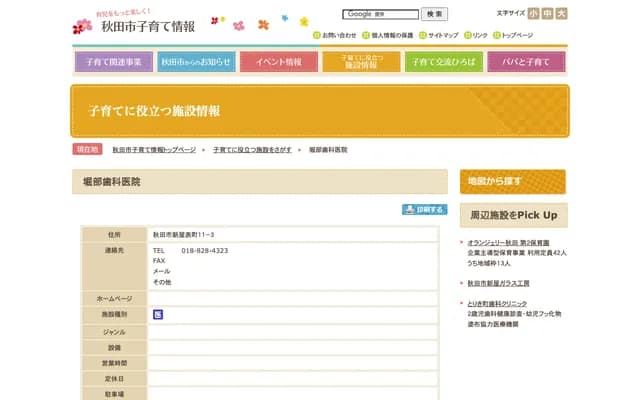Open the サイトマップ header link
The width and height of the screenshot is (640, 400).
442,35
